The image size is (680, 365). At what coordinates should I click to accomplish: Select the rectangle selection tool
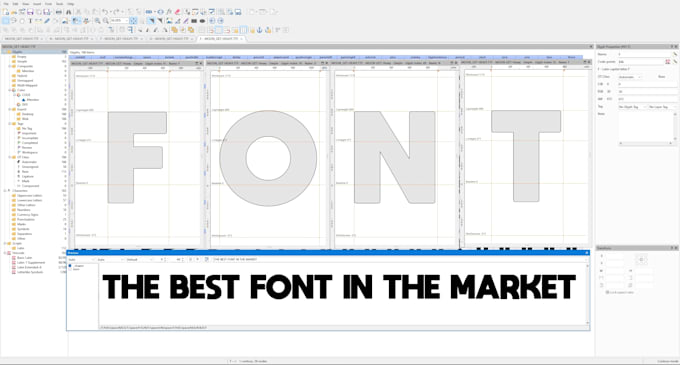tap(6, 21)
